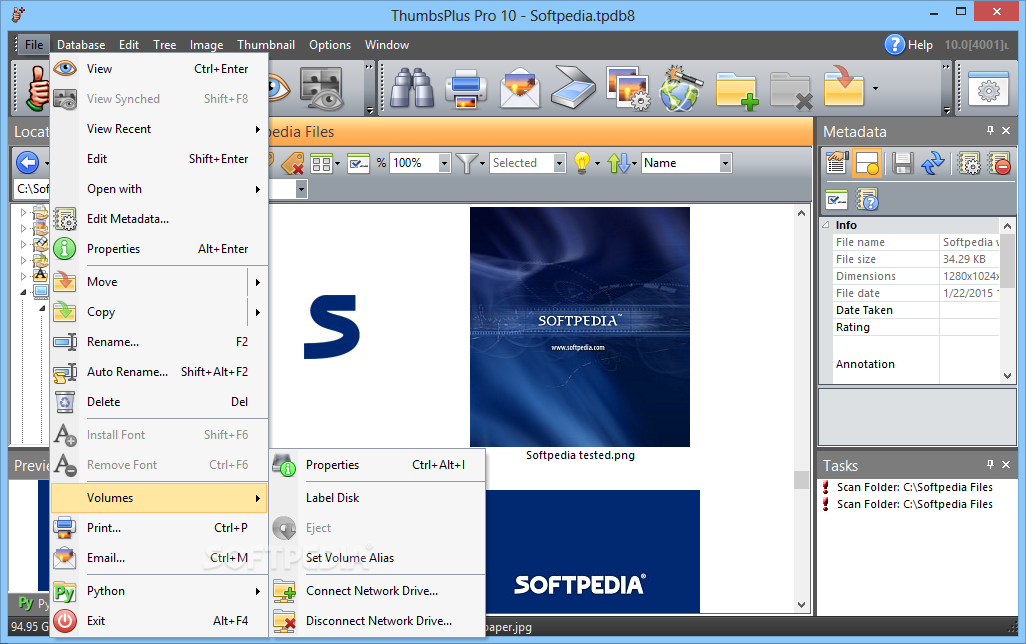The image size is (1026, 644).
Task: Click the lightbulb icon in file toolbar
Action: [582, 162]
